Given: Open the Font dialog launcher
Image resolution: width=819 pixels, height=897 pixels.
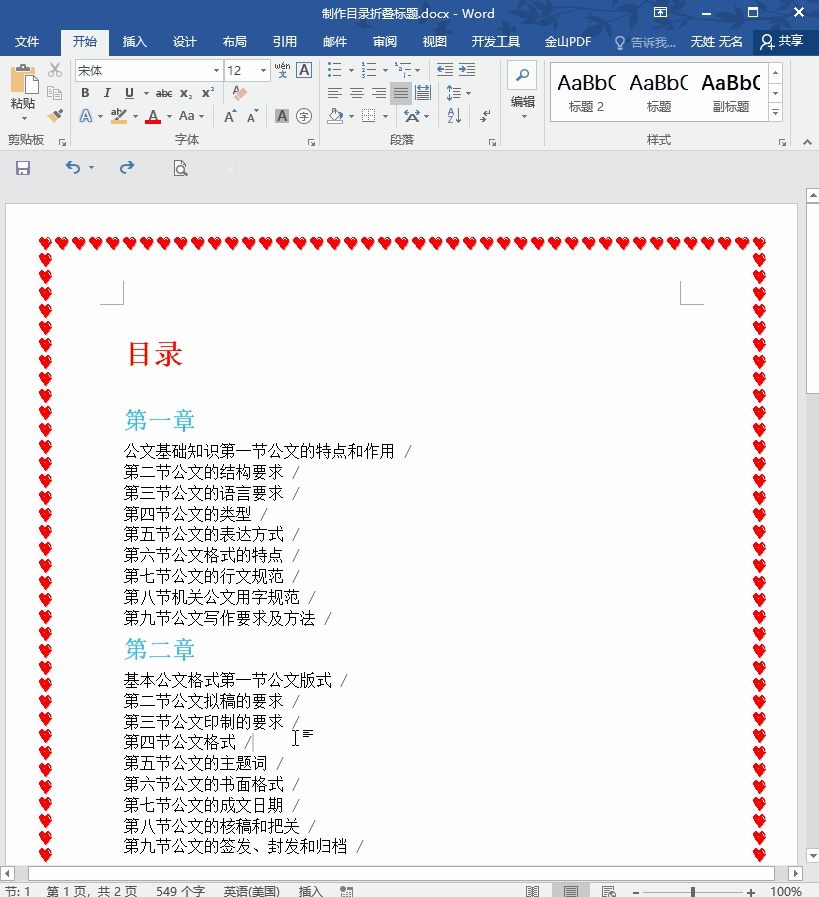Looking at the screenshot, I should click(312, 142).
